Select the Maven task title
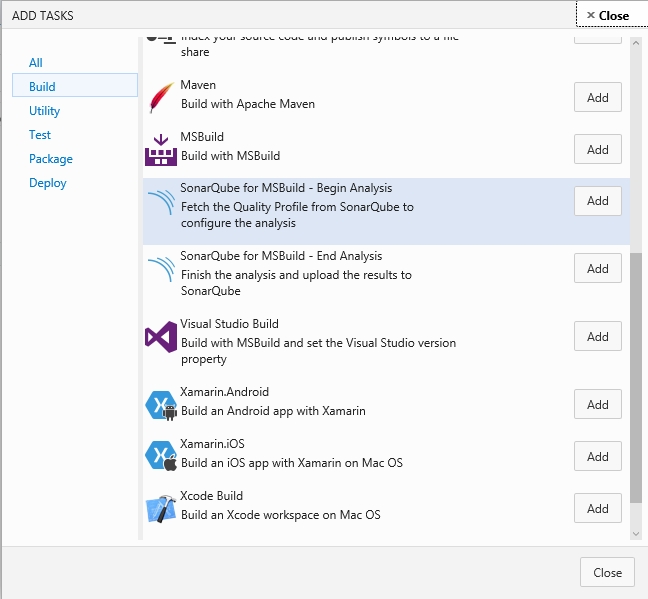 click(198, 85)
